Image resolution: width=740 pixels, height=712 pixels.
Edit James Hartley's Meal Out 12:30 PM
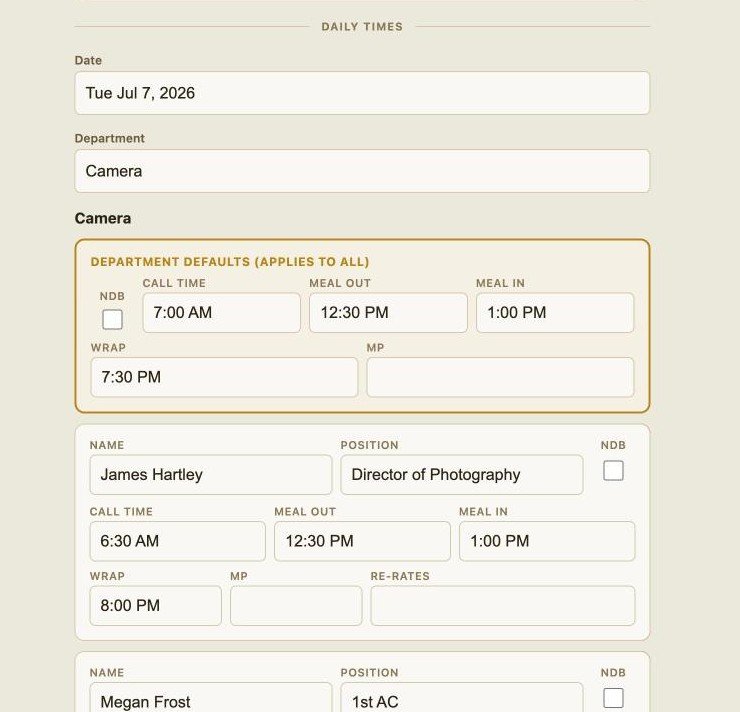[x=362, y=541]
